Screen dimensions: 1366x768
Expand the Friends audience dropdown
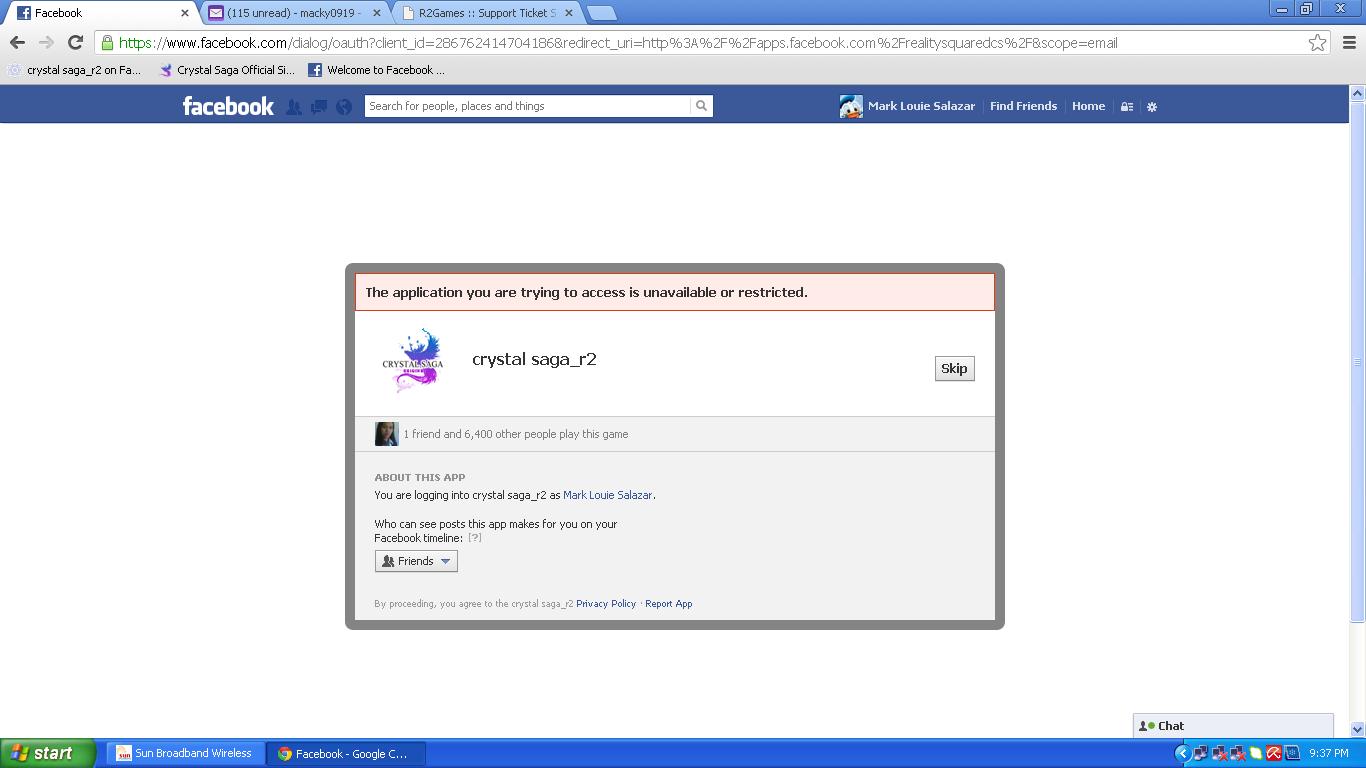pos(416,561)
